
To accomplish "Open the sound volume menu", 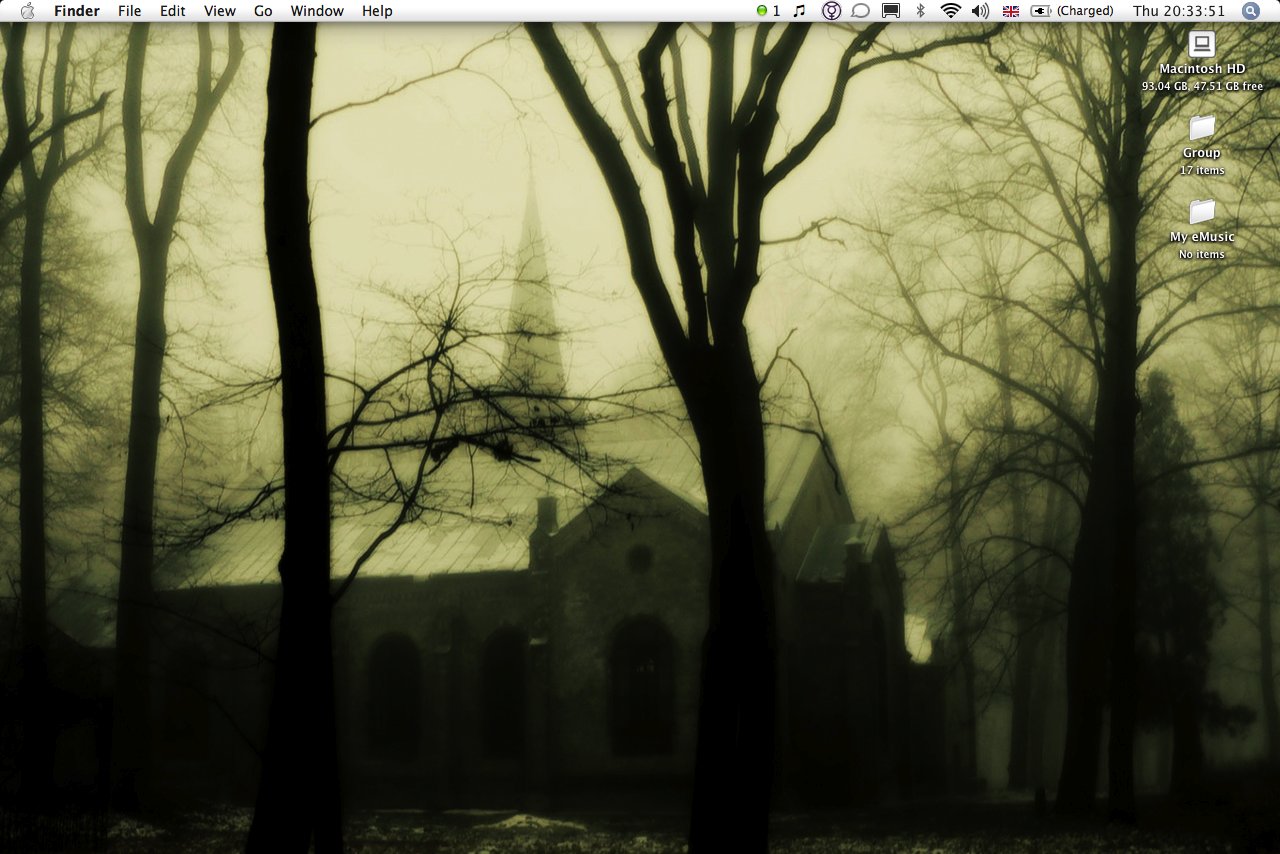I will point(980,11).
